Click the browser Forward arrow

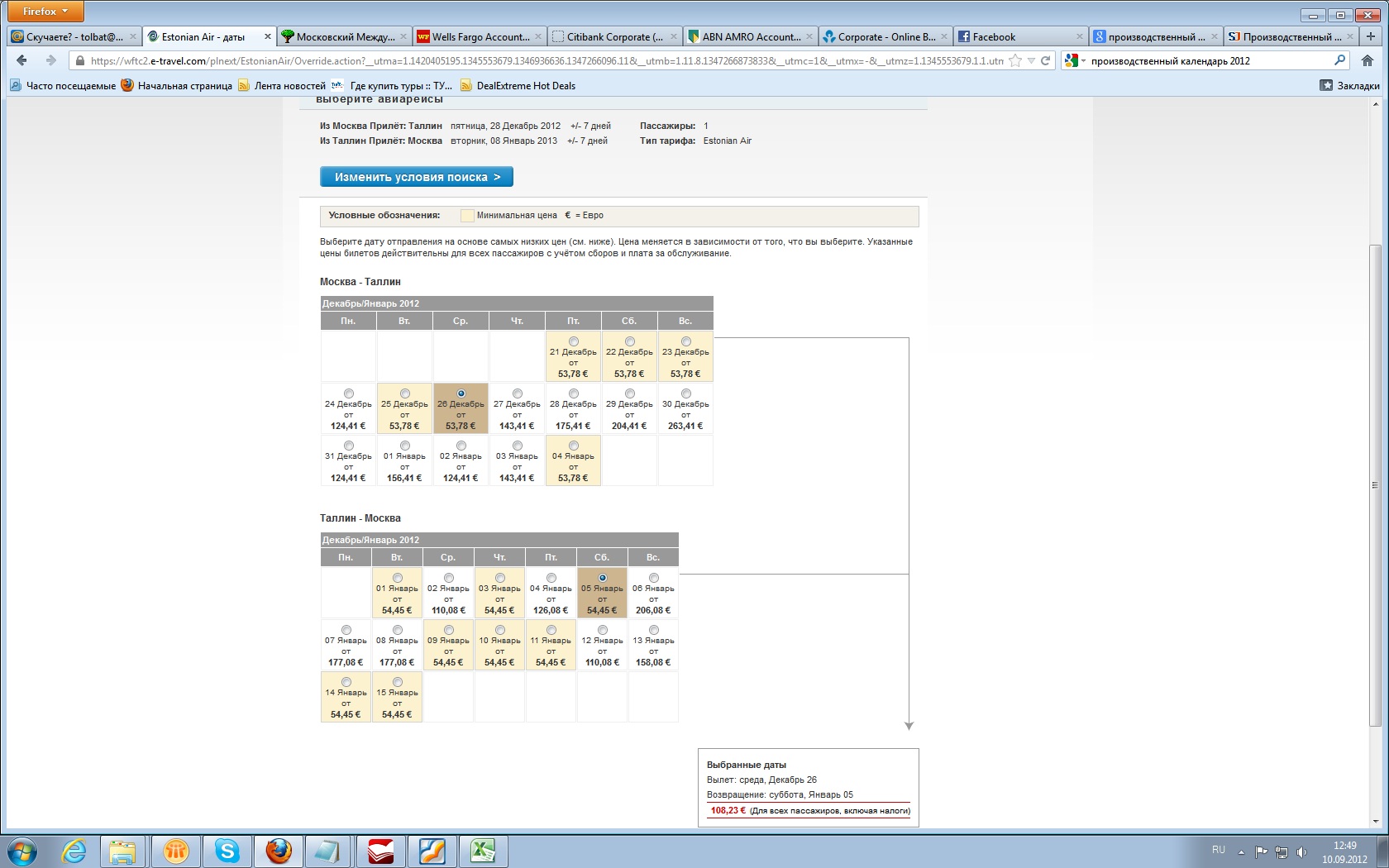pos(50,60)
